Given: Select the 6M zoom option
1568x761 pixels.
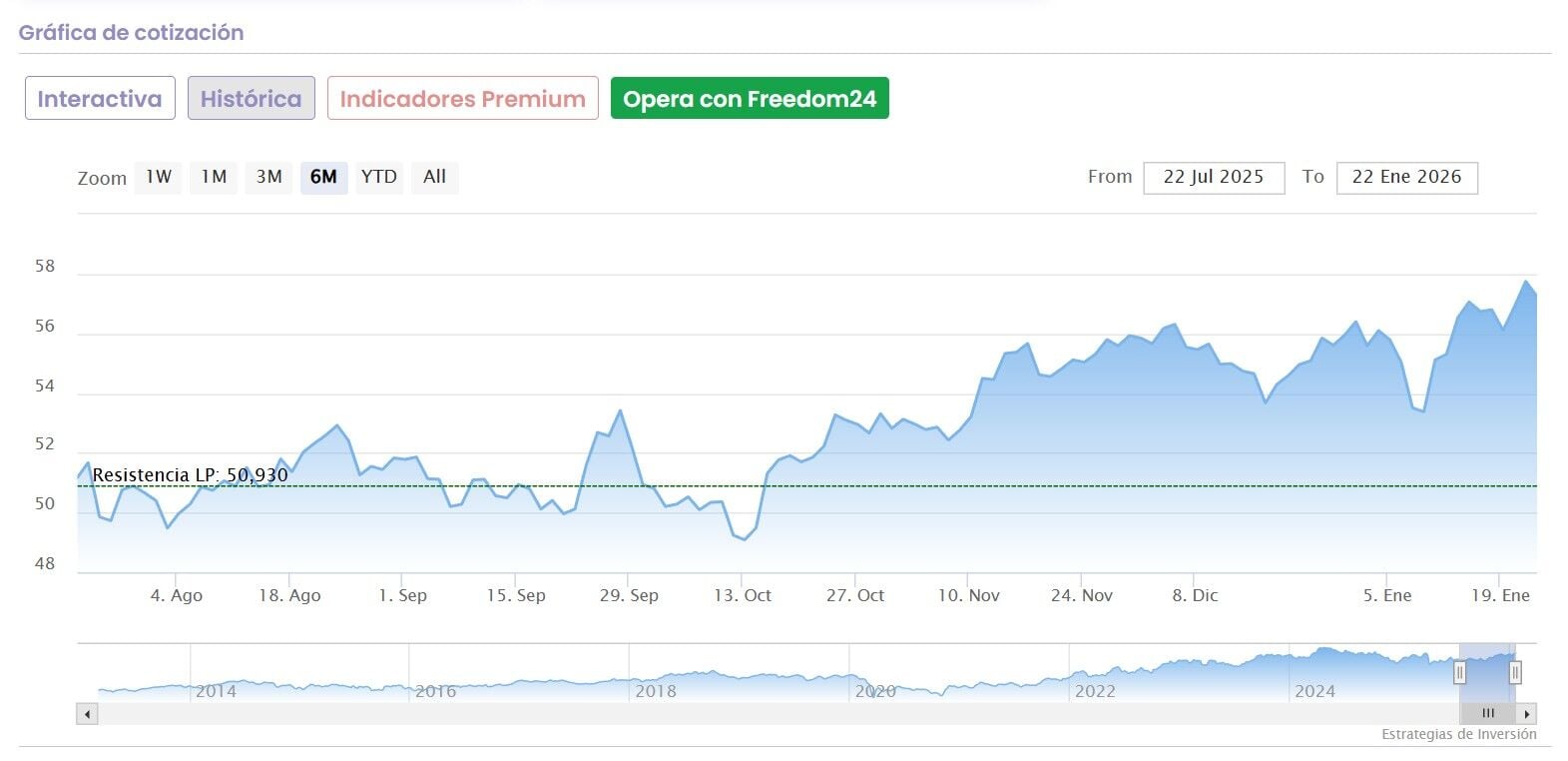Looking at the screenshot, I should tap(323, 178).
